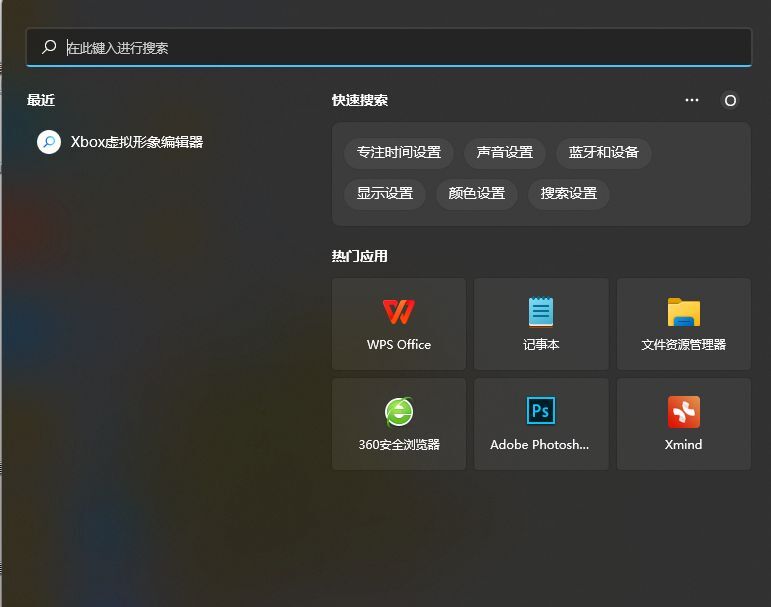Screen dimensions: 771x607
Task: Open 声音设置 quick search
Action: (505, 152)
